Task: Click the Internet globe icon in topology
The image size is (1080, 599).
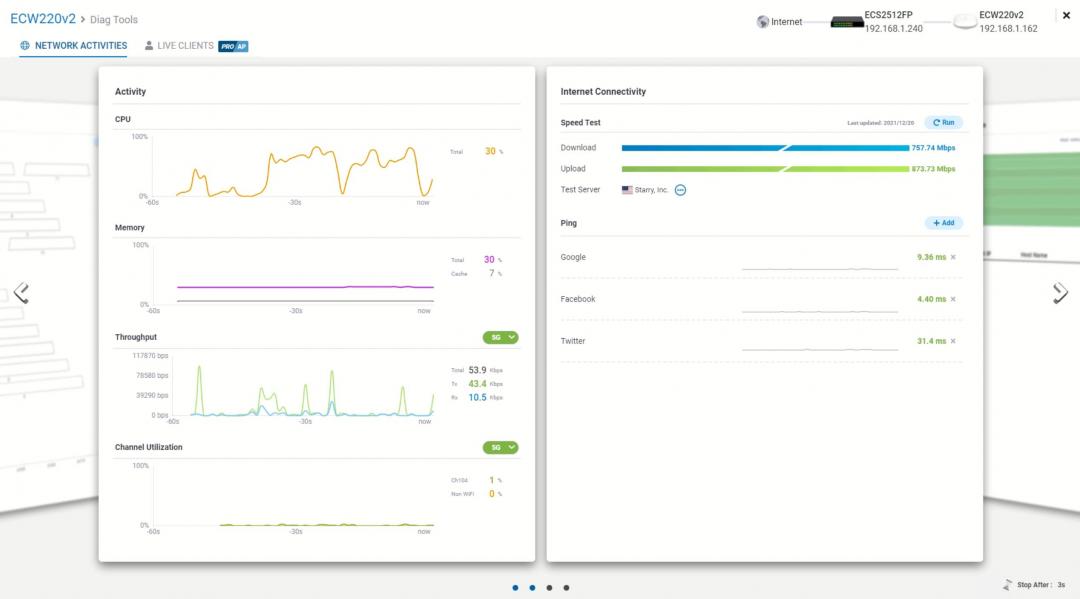Action: 762,22
